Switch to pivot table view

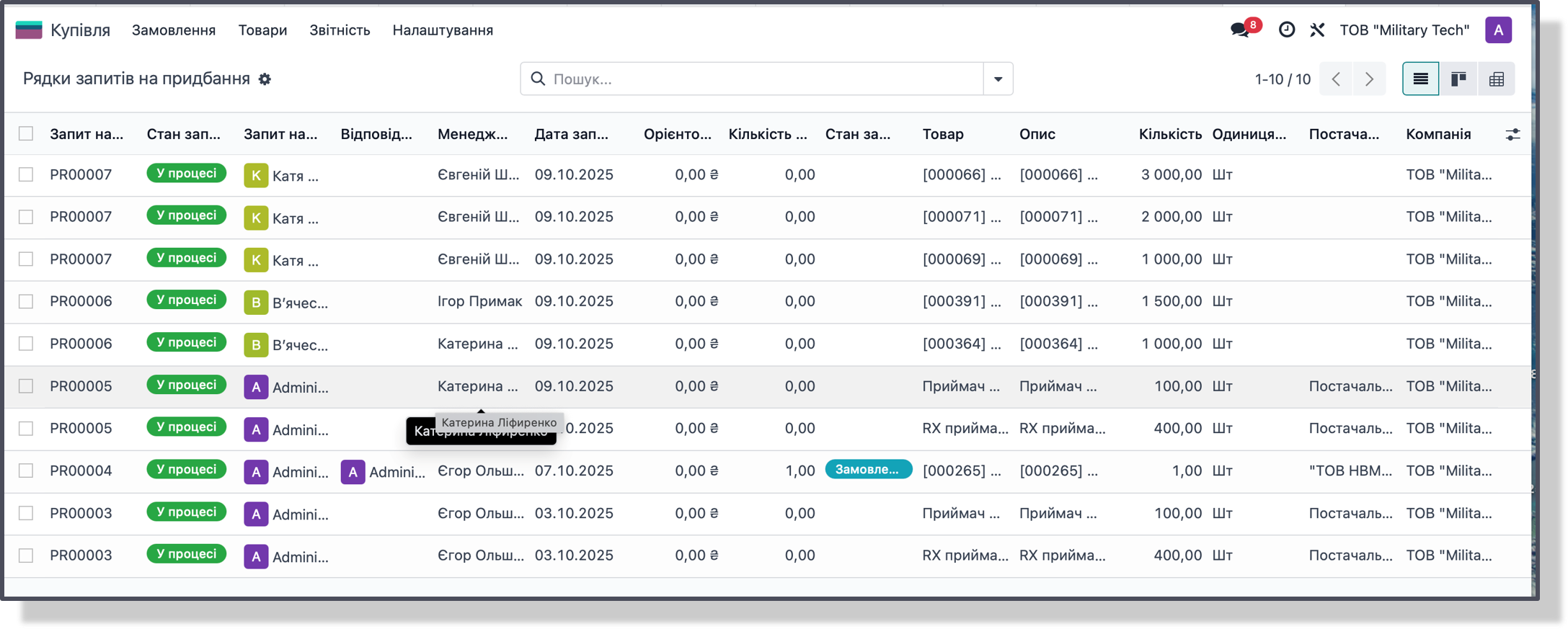(1497, 79)
